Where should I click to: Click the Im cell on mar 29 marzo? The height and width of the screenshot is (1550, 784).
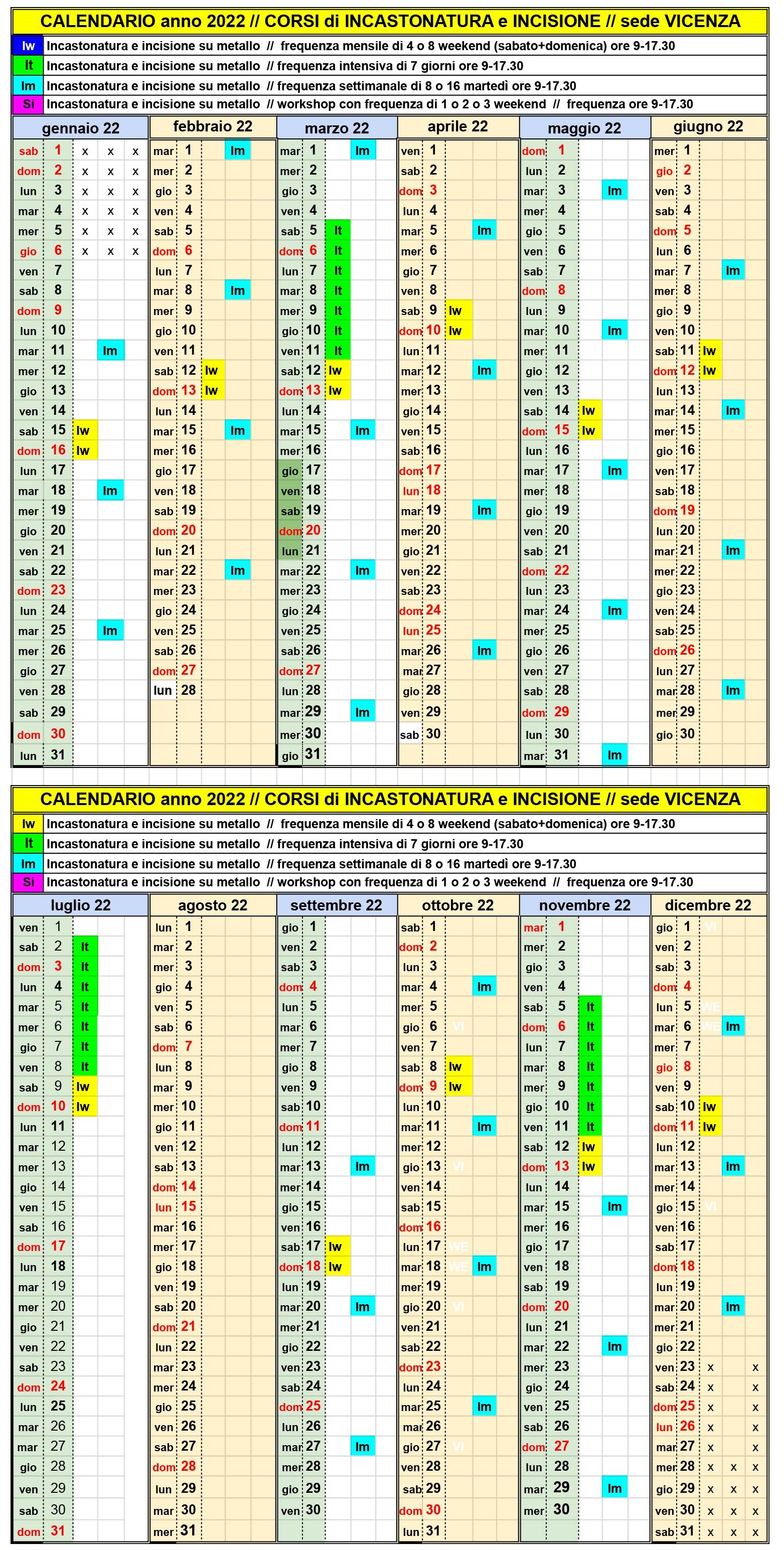[363, 712]
